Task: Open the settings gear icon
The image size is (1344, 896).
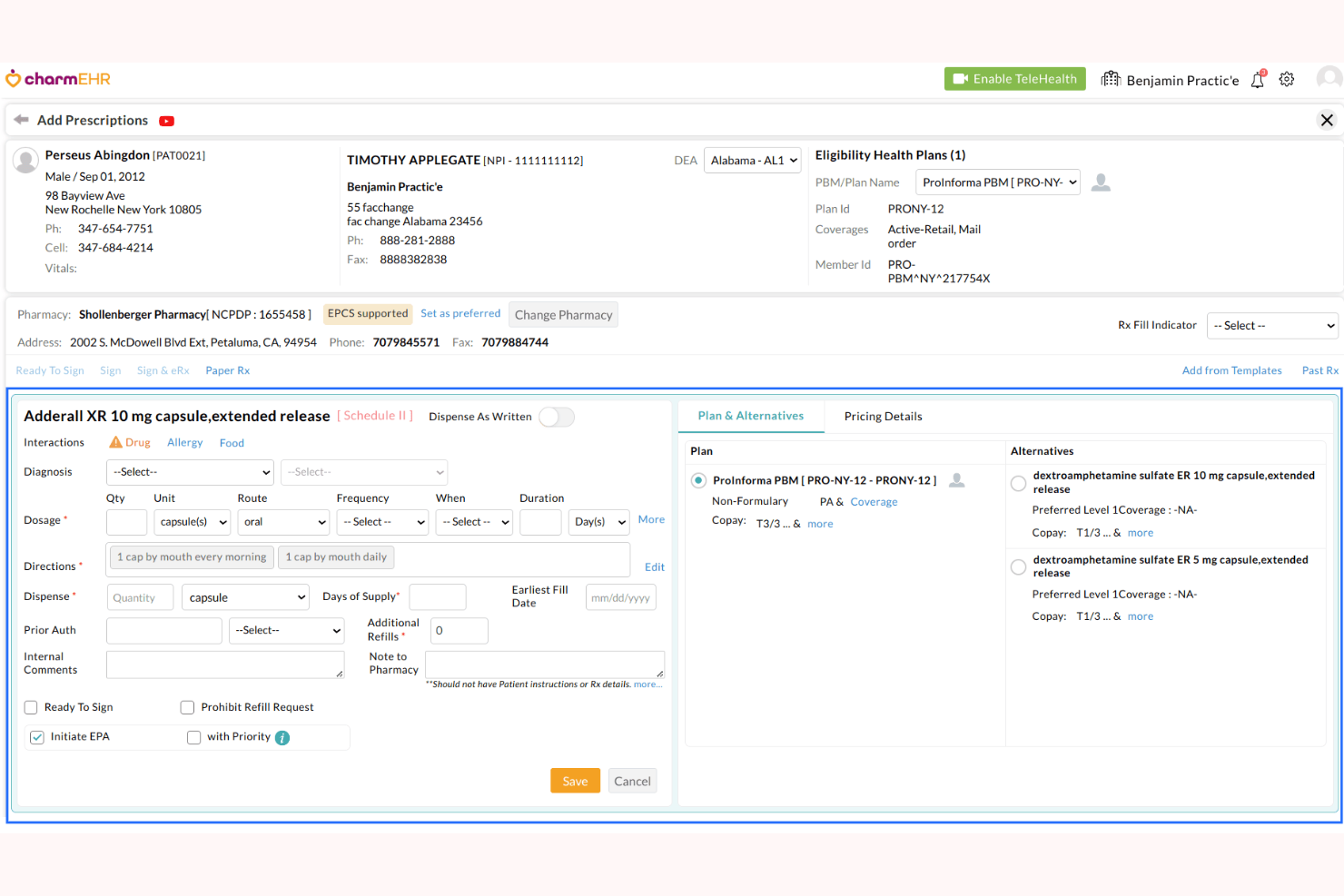Action: click(1287, 80)
